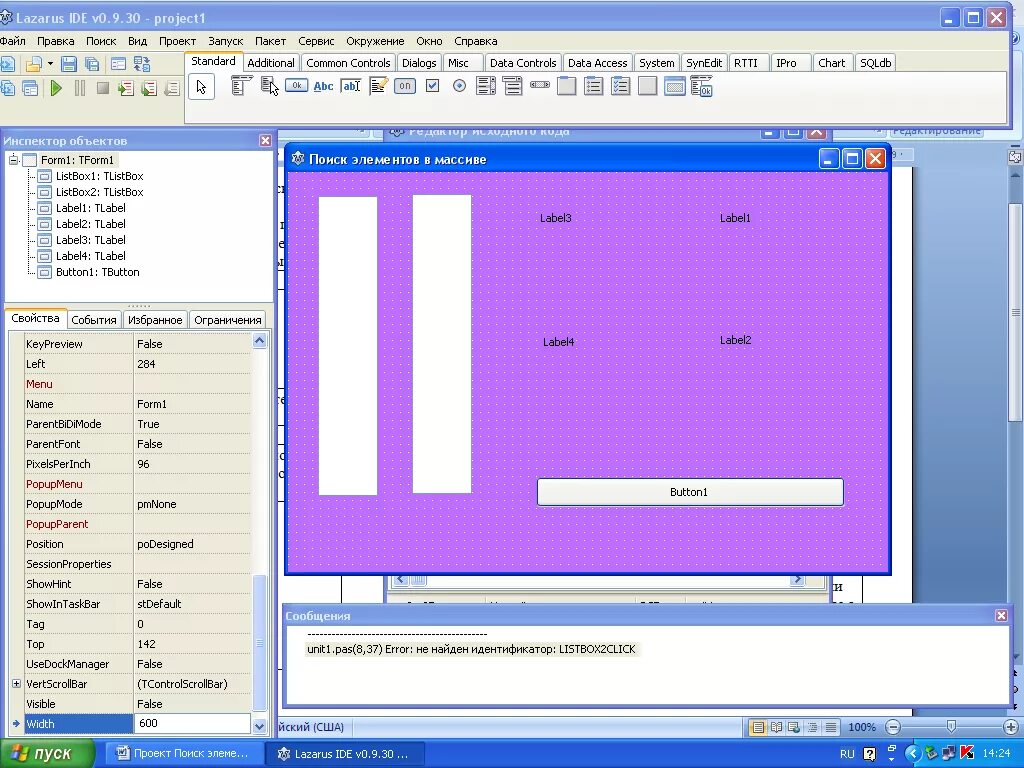The width and height of the screenshot is (1024, 768).
Task: Switch to the Dialogs palette tab
Action: point(419,63)
